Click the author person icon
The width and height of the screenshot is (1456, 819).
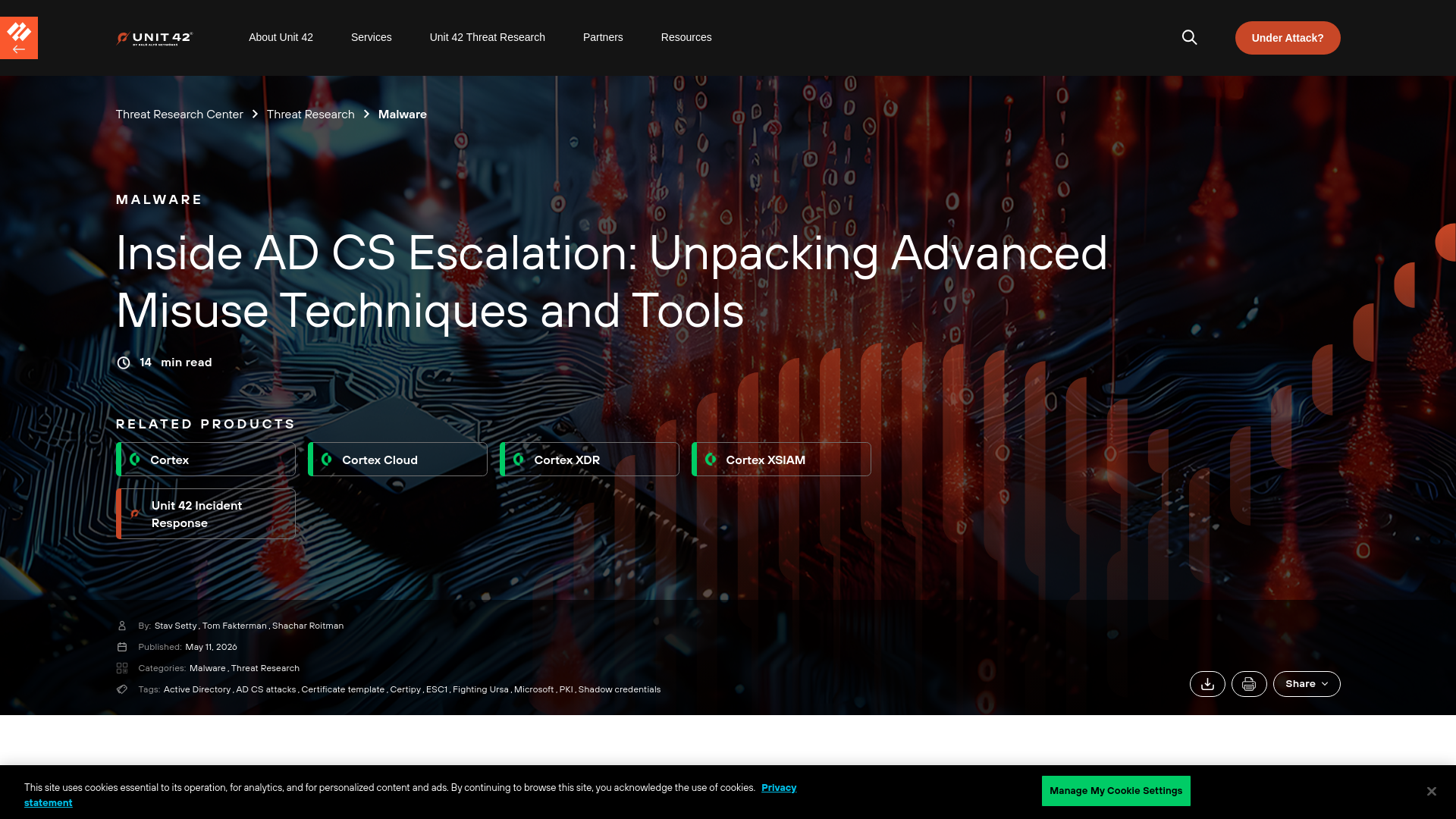[122, 626]
